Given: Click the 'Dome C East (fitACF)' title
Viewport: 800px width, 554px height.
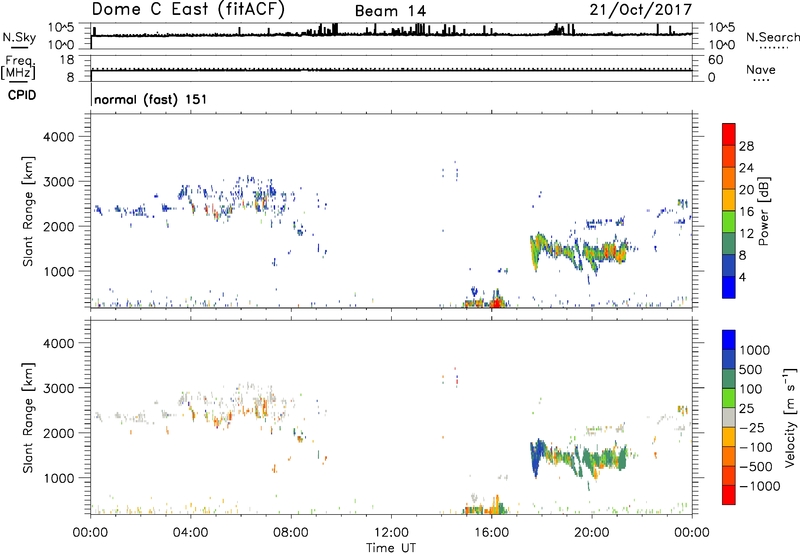Looking at the screenshot, I should coord(188,10).
